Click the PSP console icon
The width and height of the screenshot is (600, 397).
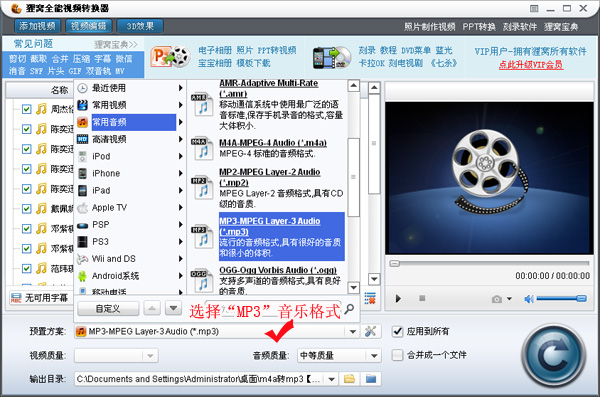click(82, 225)
